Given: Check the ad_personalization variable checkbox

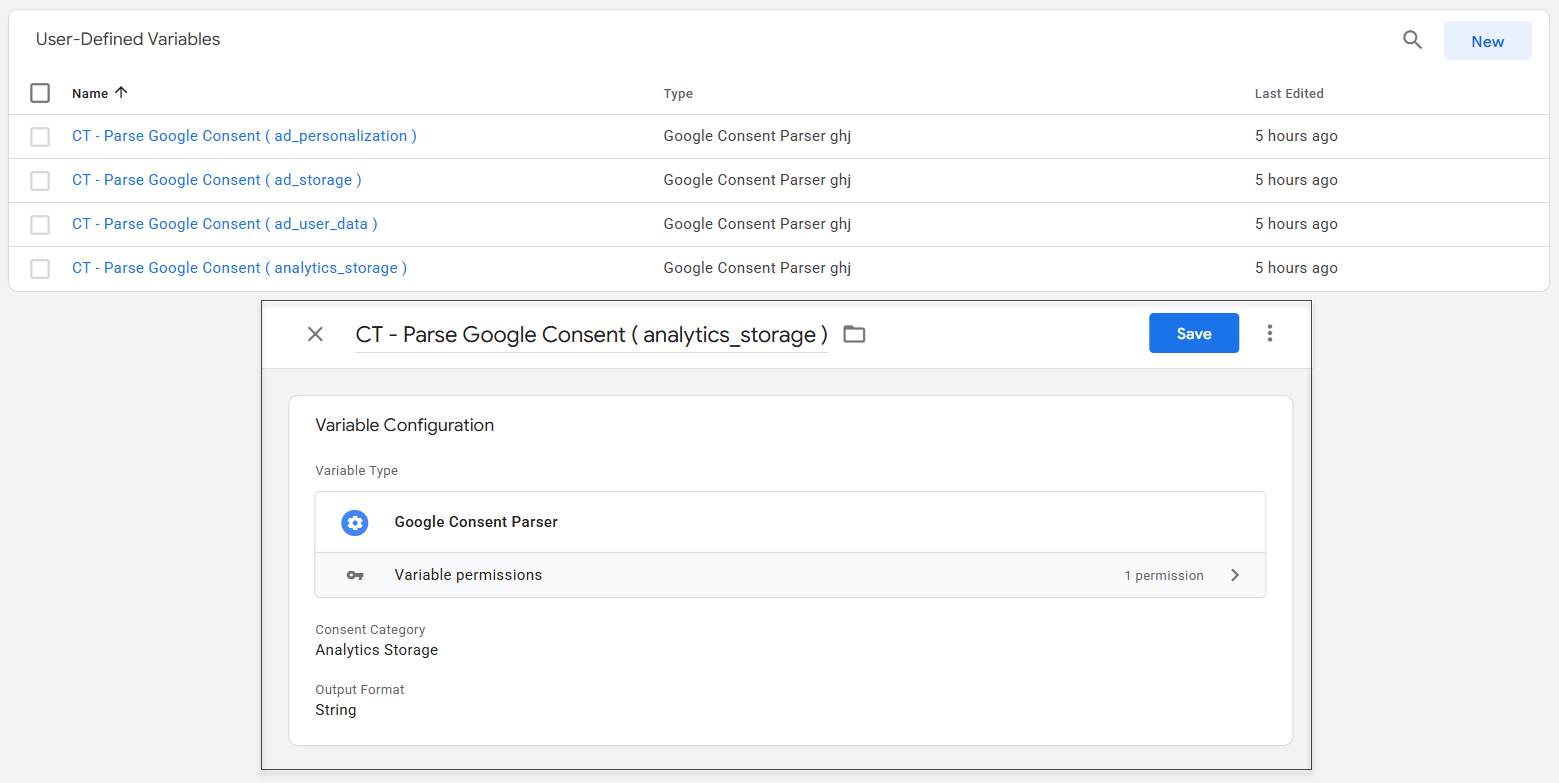Looking at the screenshot, I should tap(40, 137).
